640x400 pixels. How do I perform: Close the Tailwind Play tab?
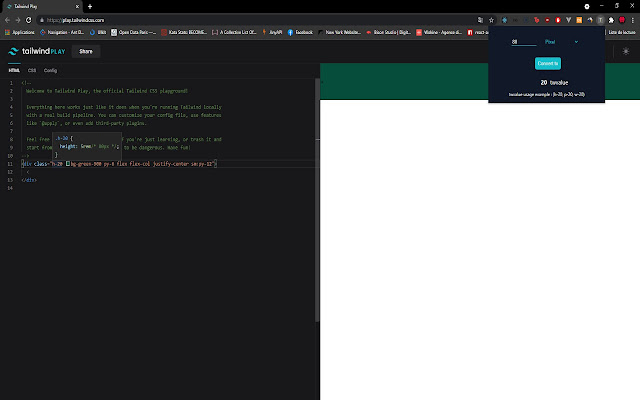coord(77,7)
